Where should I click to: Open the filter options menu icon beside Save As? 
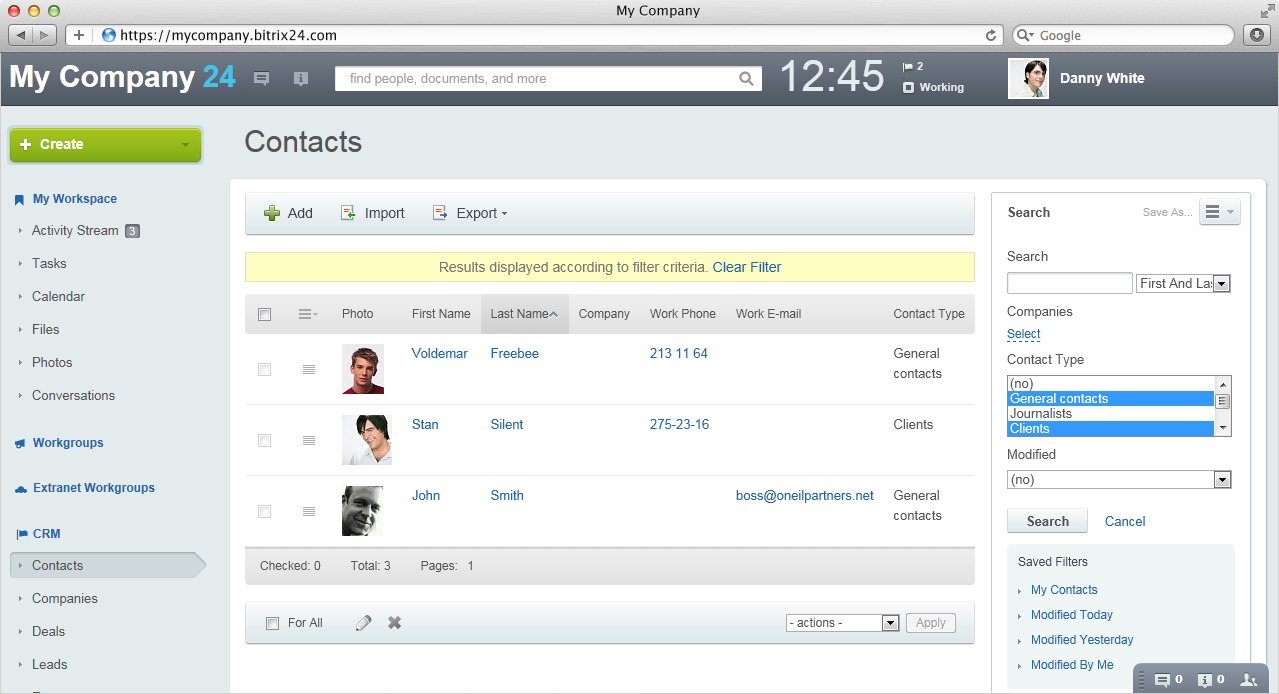point(1219,212)
